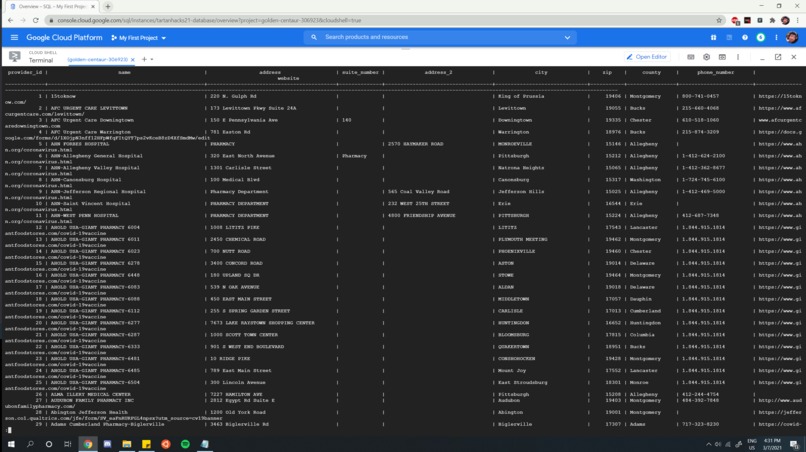Open the Windows Start menu

11,444
